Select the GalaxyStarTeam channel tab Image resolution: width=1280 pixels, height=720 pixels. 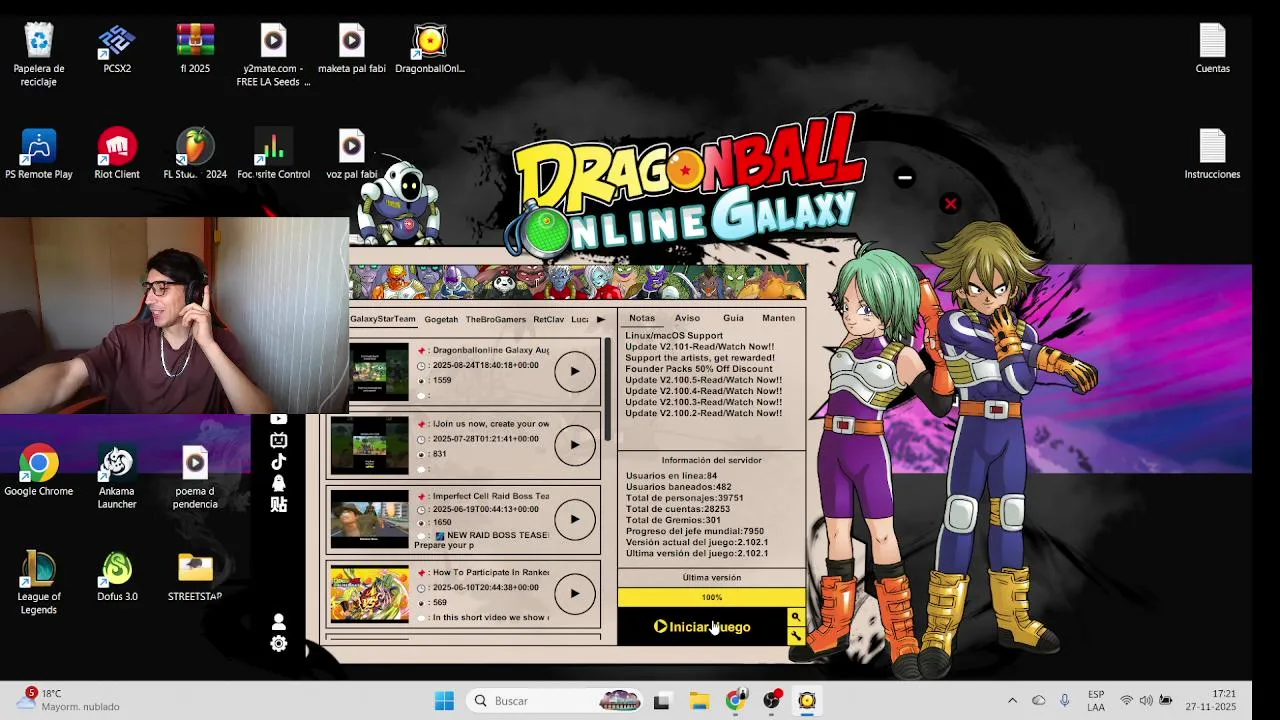coord(382,319)
